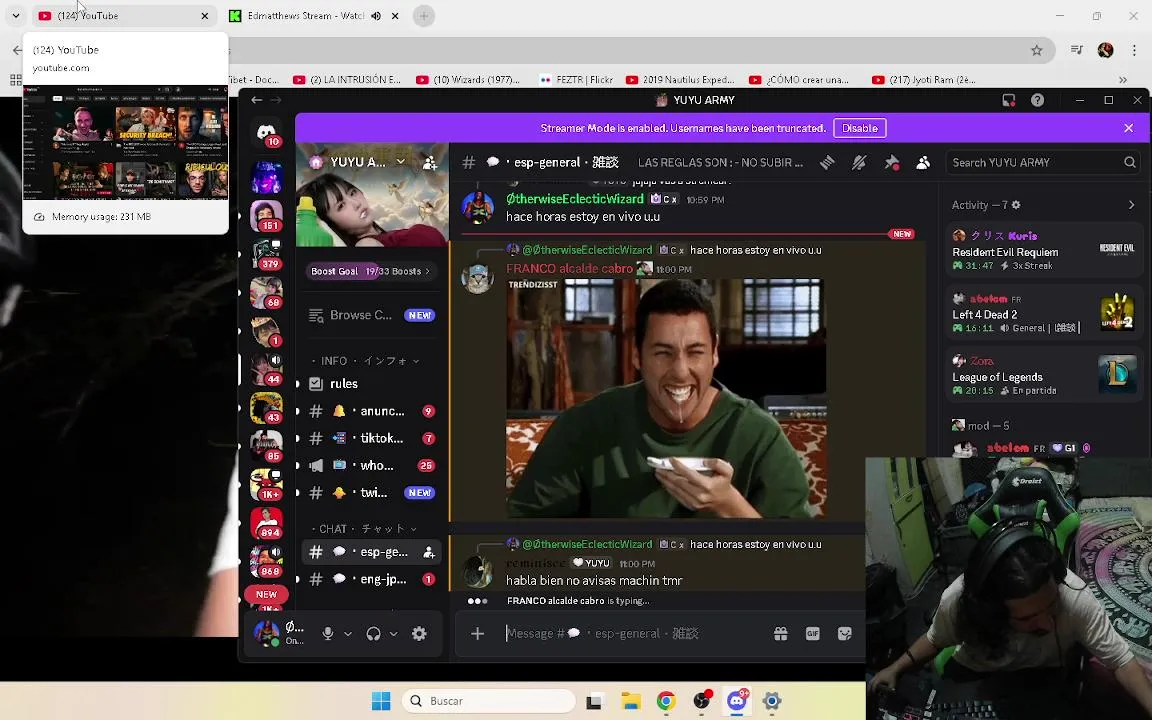The width and height of the screenshot is (1152, 720).
Task: Dismiss Streamer Mode banner with X
Action: click(x=1128, y=128)
